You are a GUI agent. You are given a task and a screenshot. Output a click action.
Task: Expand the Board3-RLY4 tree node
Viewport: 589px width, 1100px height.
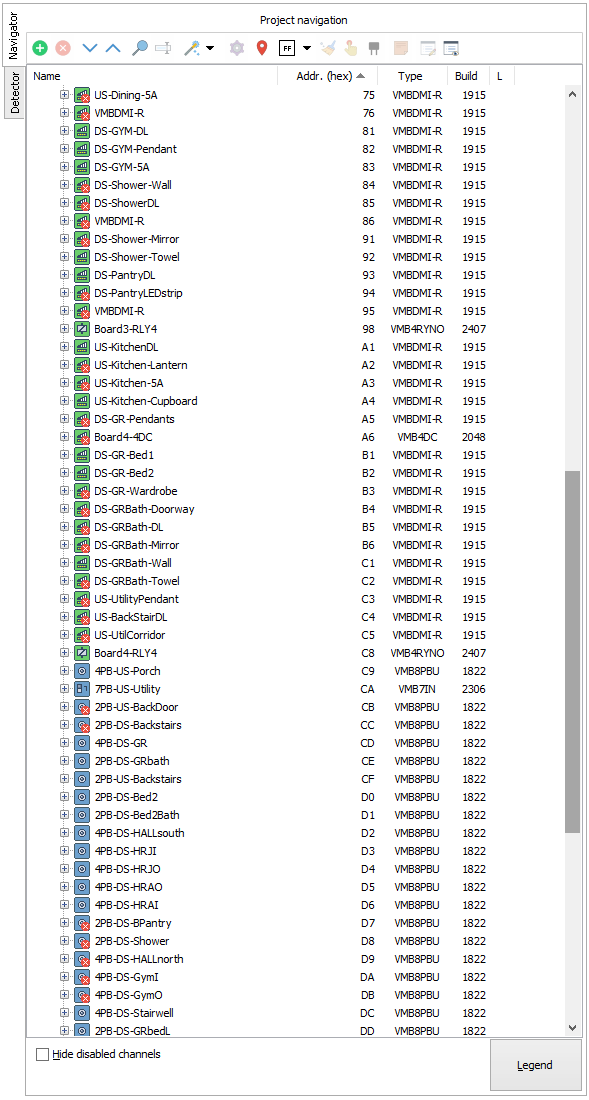click(65, 329)
